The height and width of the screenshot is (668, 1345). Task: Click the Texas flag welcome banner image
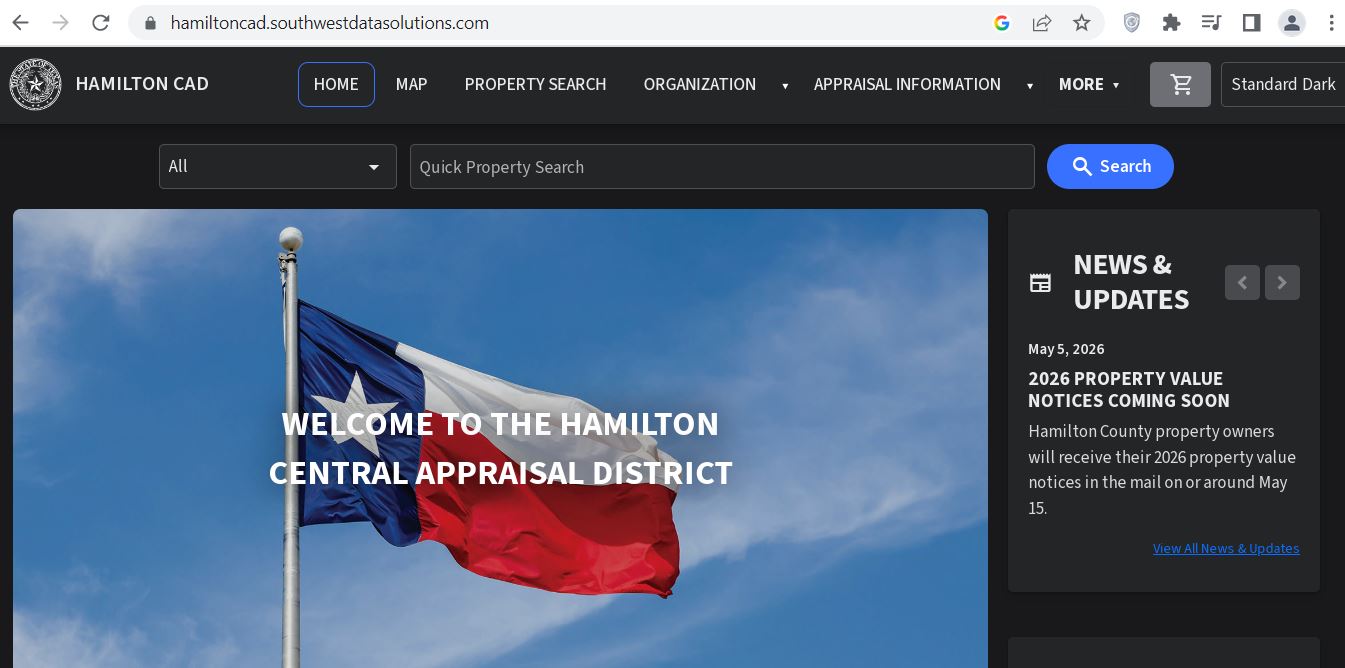pos(500,438)
